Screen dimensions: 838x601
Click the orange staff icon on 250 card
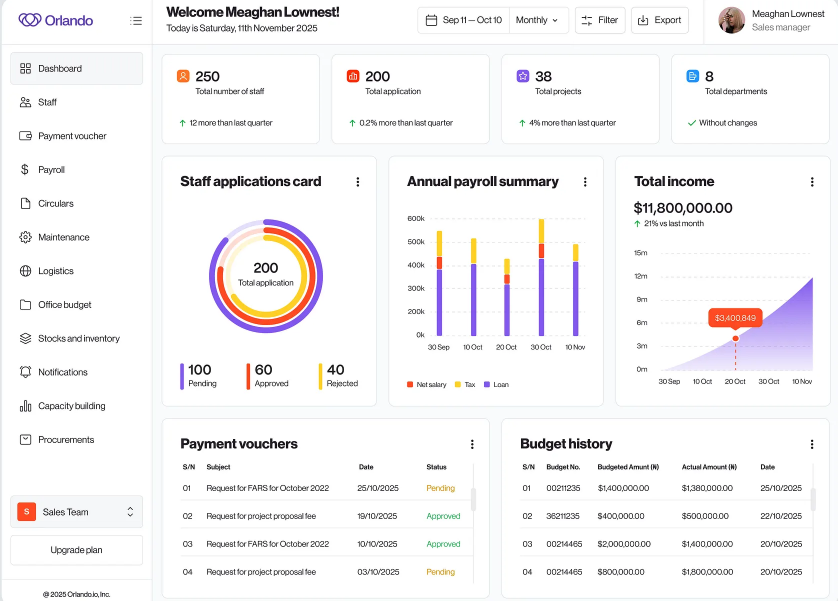coord(183,76)
